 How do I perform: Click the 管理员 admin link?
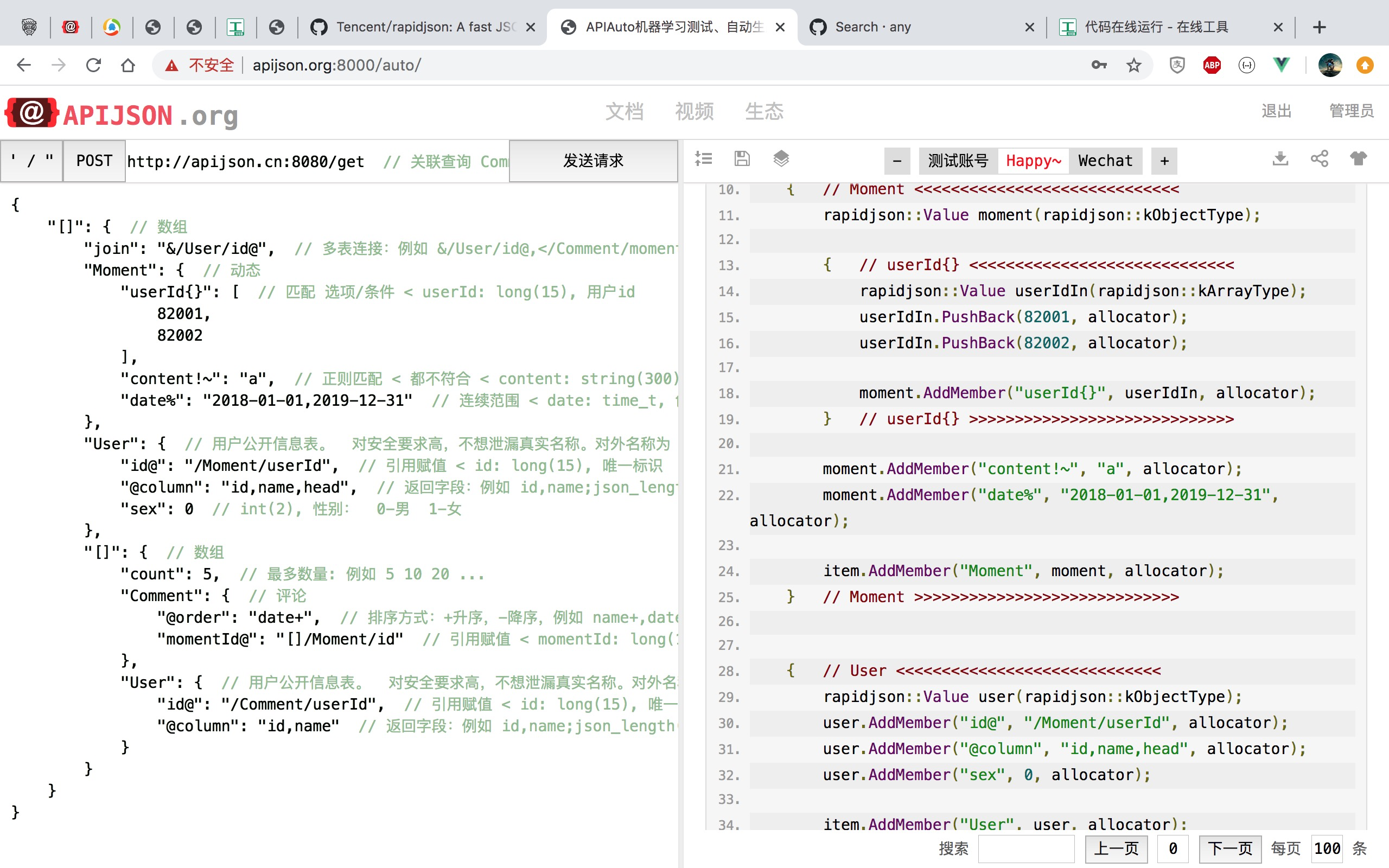[x=1352, y=111]
